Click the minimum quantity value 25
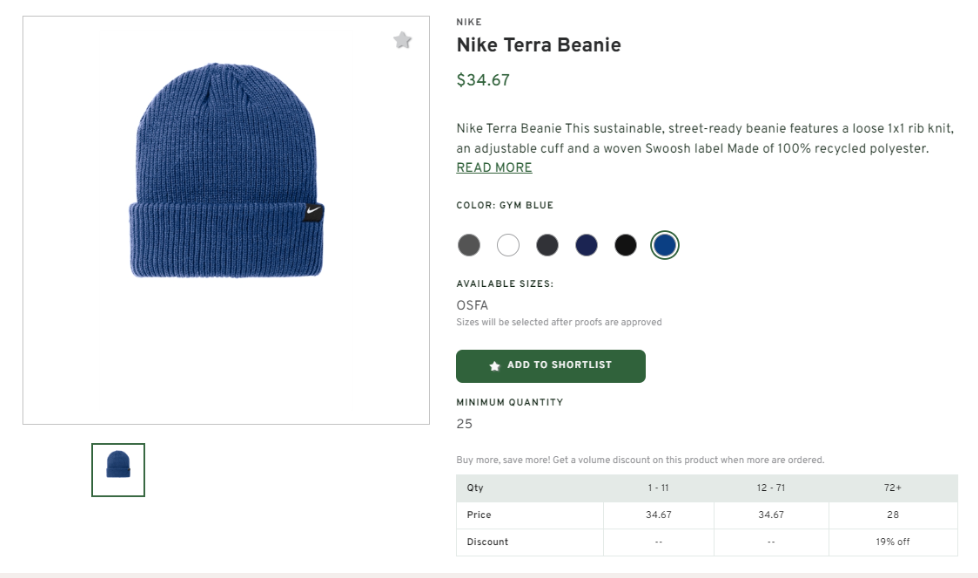The height and width of the screenshot is (578, 978). 463,423
